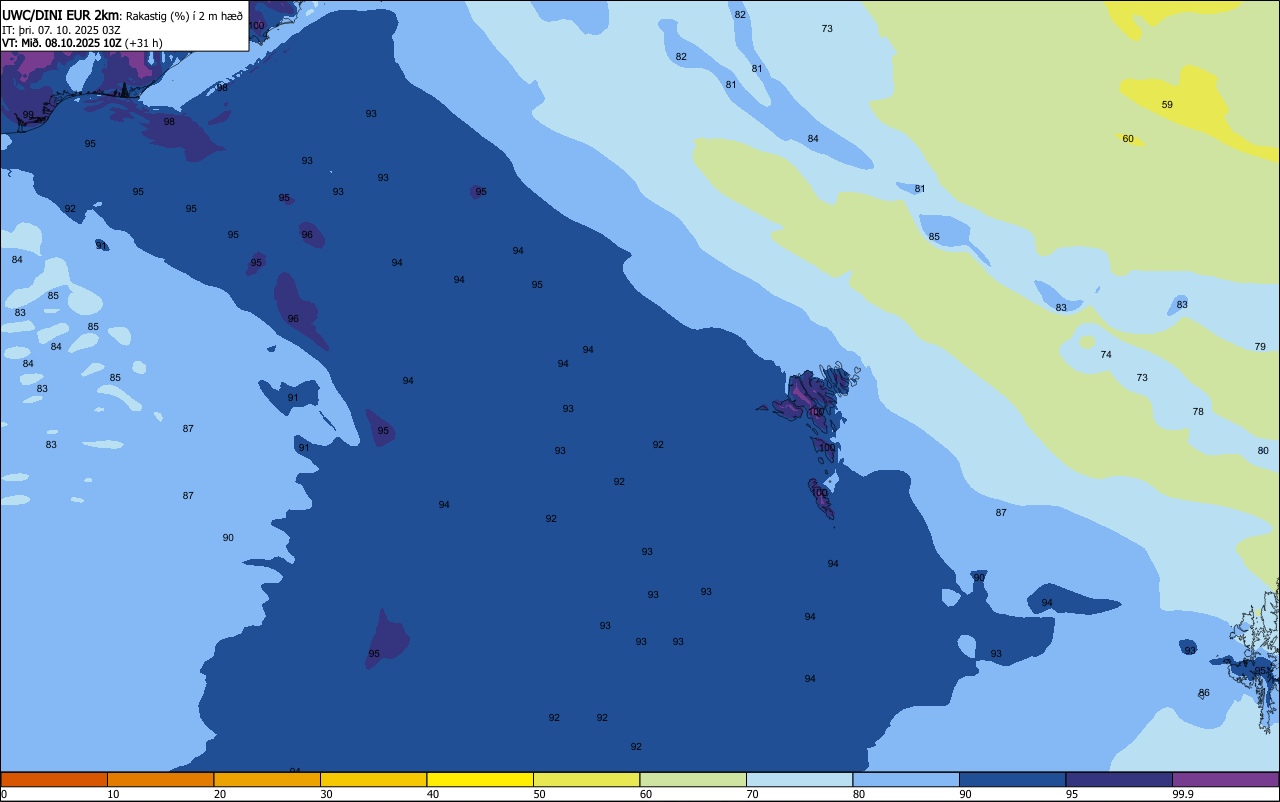Click the light blue 80–90 legend swatch

(x=906, y=779)
